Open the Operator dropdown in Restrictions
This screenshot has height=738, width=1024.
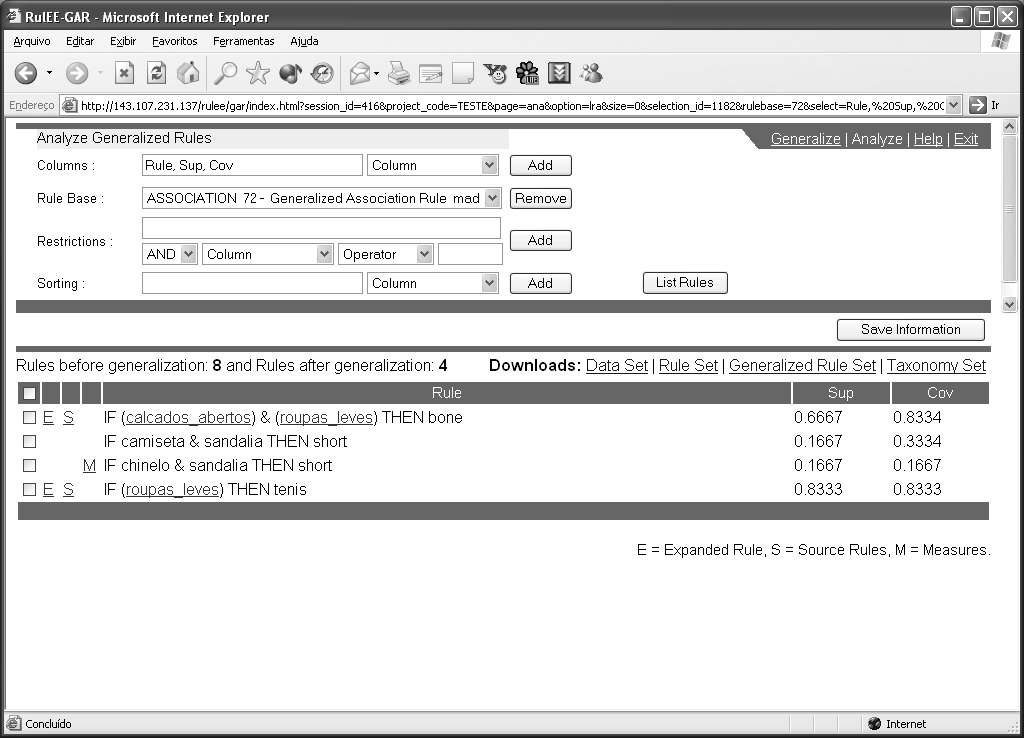point(424,255)
